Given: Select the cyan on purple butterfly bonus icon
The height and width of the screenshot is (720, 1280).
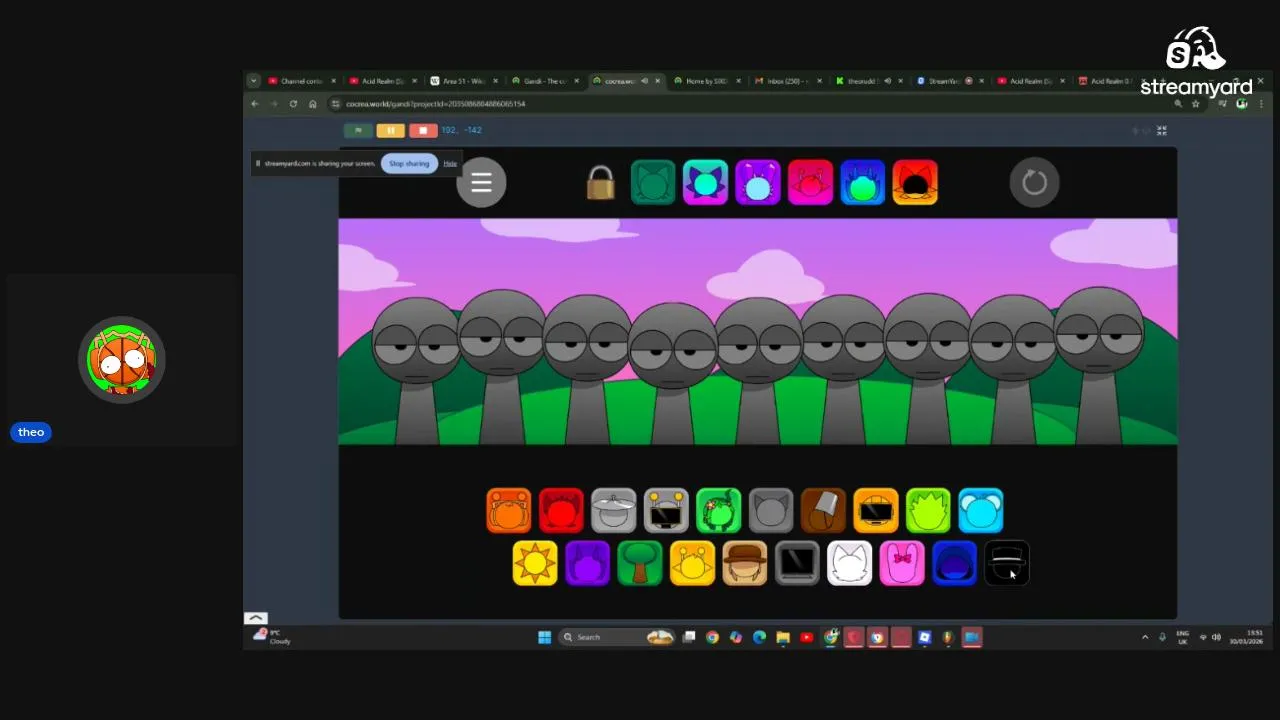Looking at the screenshot, I should coord(705,183).
